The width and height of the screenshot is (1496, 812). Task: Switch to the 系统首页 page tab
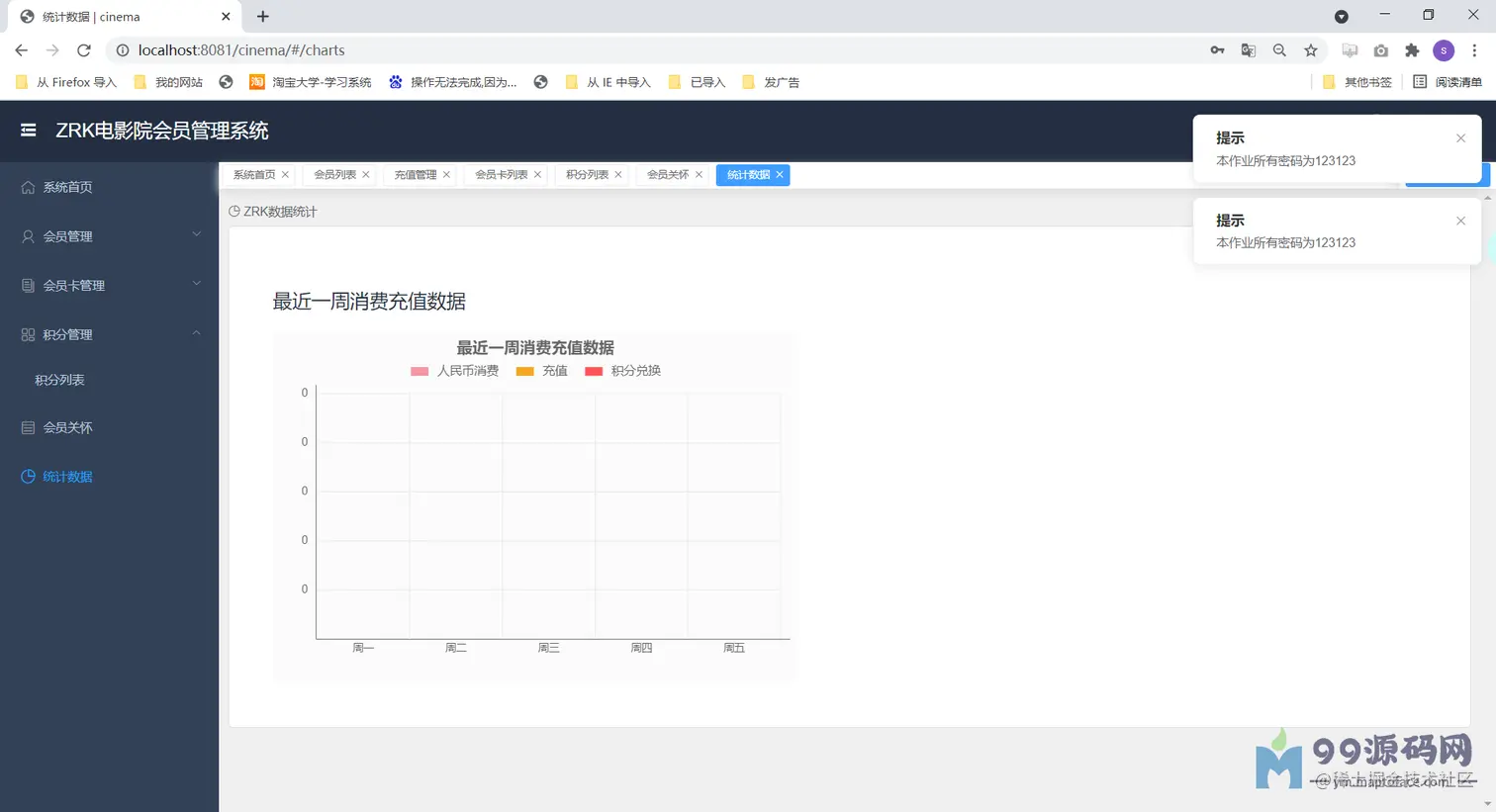(254, 175)
